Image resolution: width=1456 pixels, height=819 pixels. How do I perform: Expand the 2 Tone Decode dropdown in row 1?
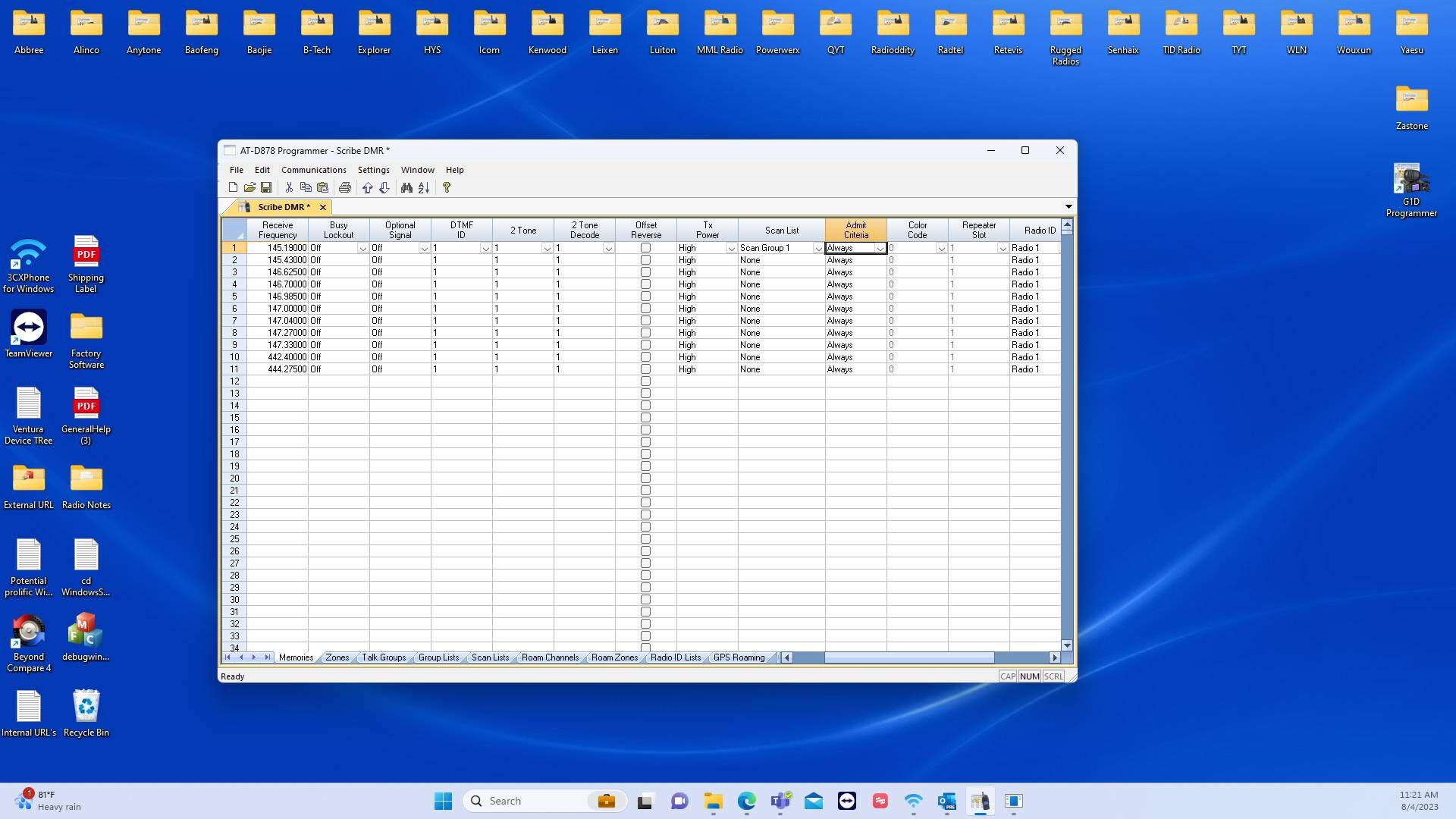click(608, 249)
